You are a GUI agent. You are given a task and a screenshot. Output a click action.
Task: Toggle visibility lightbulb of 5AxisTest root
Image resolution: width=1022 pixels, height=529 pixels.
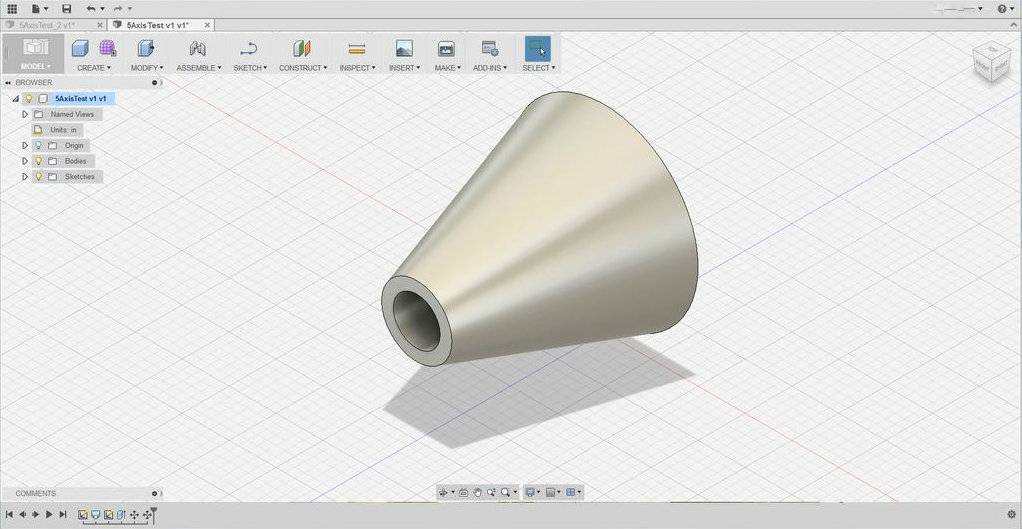(29, 98)
